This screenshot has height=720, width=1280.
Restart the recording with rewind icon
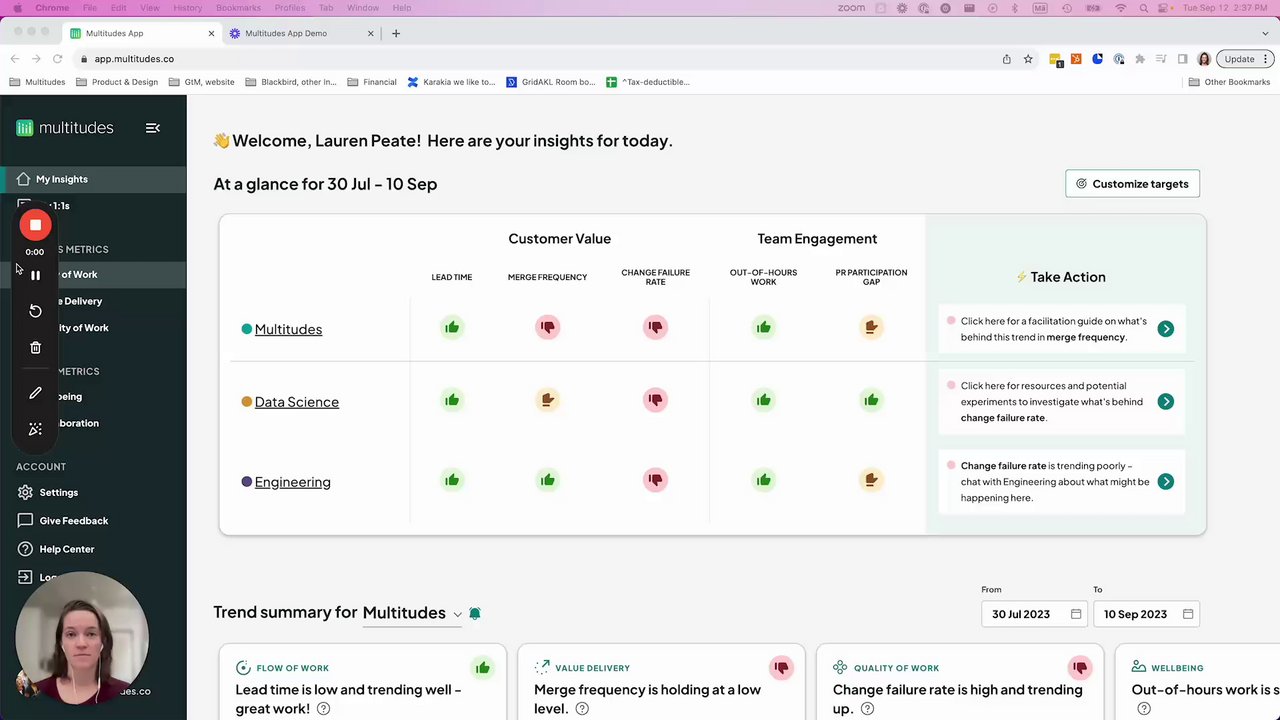click(x=35, y=311)
